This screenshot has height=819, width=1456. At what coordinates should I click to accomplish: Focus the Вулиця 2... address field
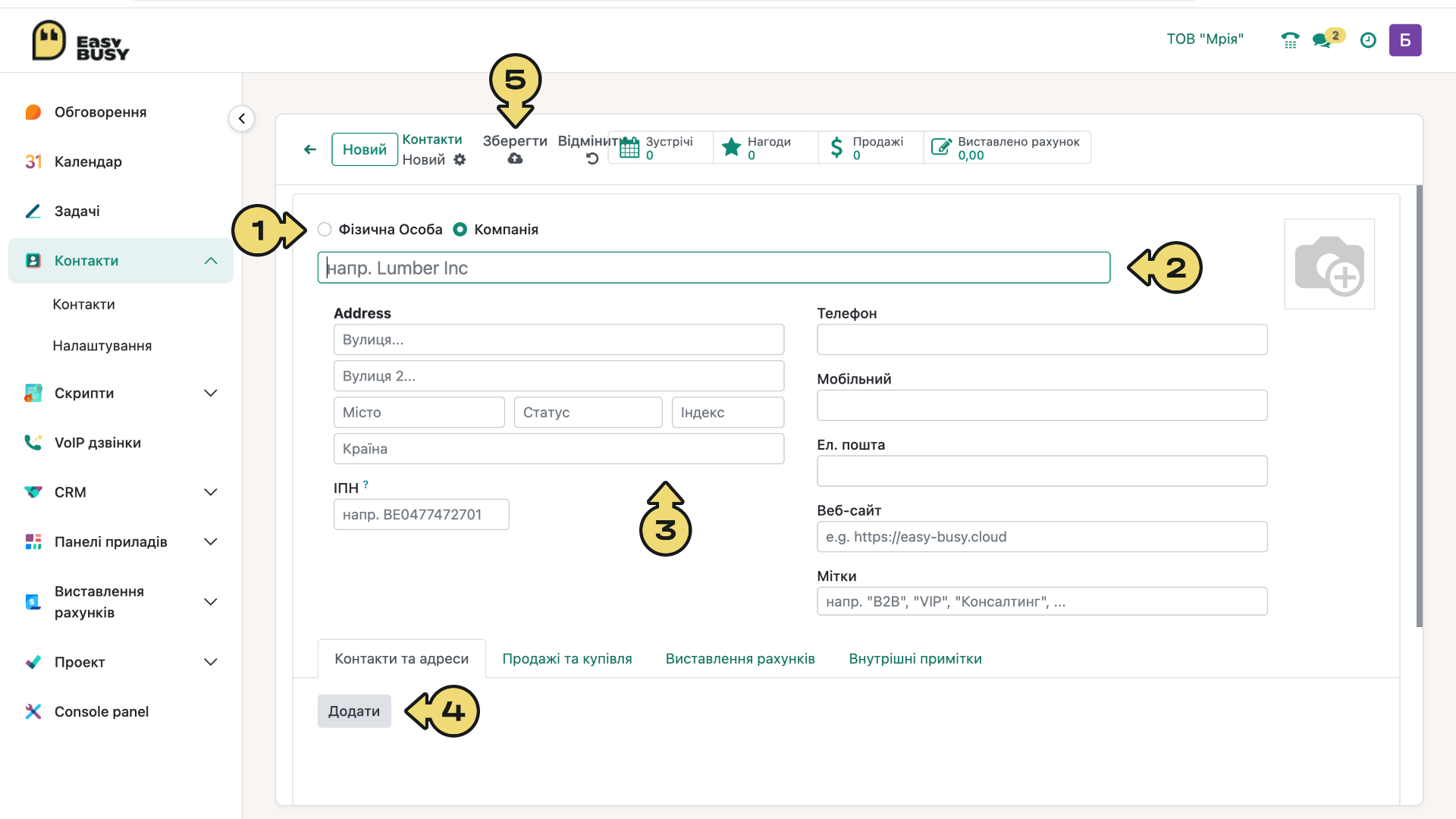click(559, 376)
